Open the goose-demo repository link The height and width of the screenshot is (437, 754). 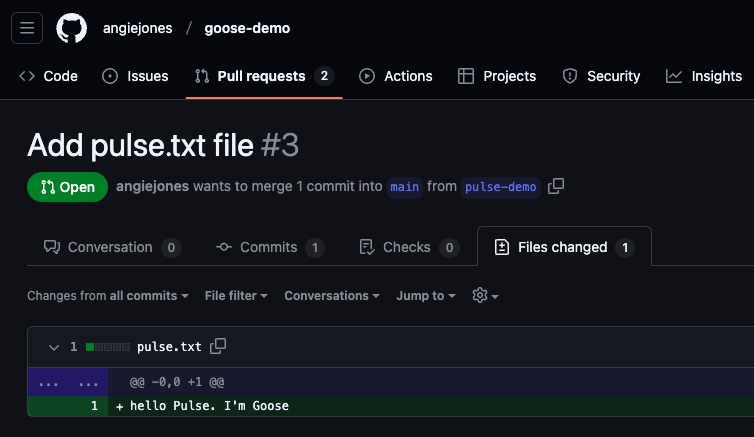coord(247,28)
